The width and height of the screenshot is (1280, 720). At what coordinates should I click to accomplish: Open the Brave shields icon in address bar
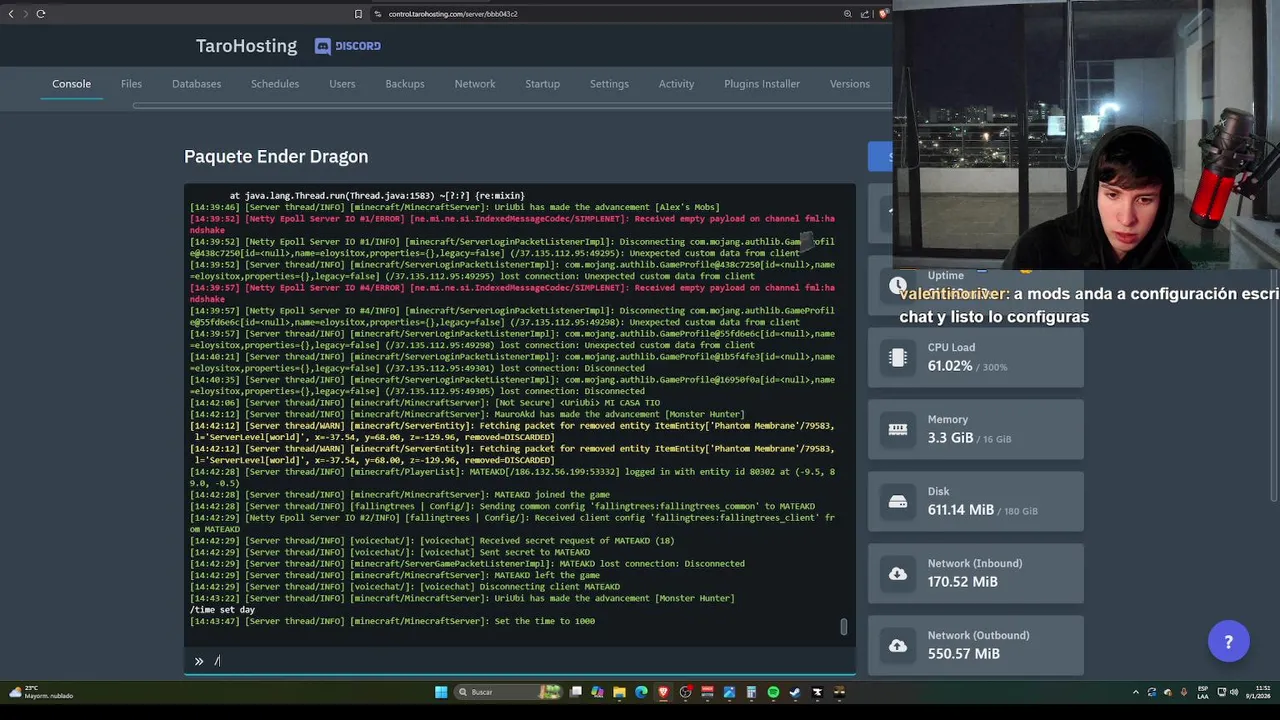click(883, 14)
